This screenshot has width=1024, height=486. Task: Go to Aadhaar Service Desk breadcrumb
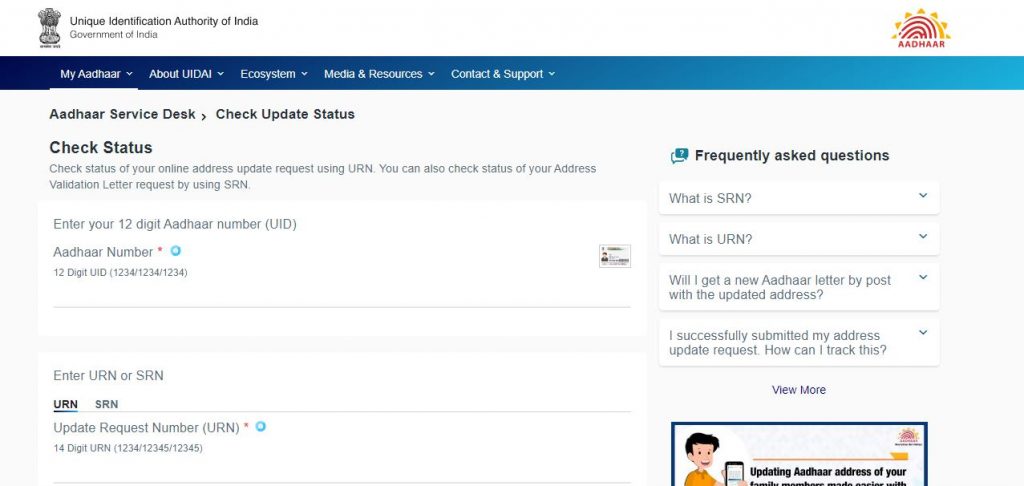pyautogui.click(x=122, y=114)
